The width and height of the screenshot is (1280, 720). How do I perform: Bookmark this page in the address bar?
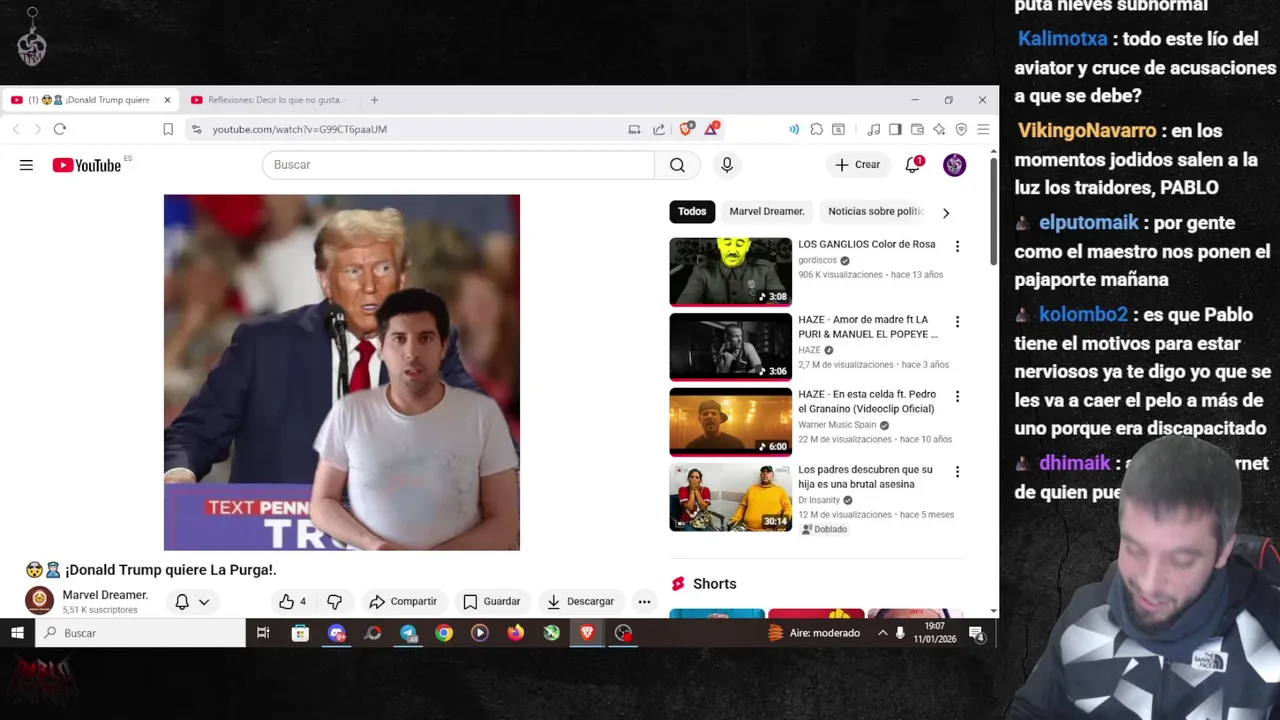point(168,129)
